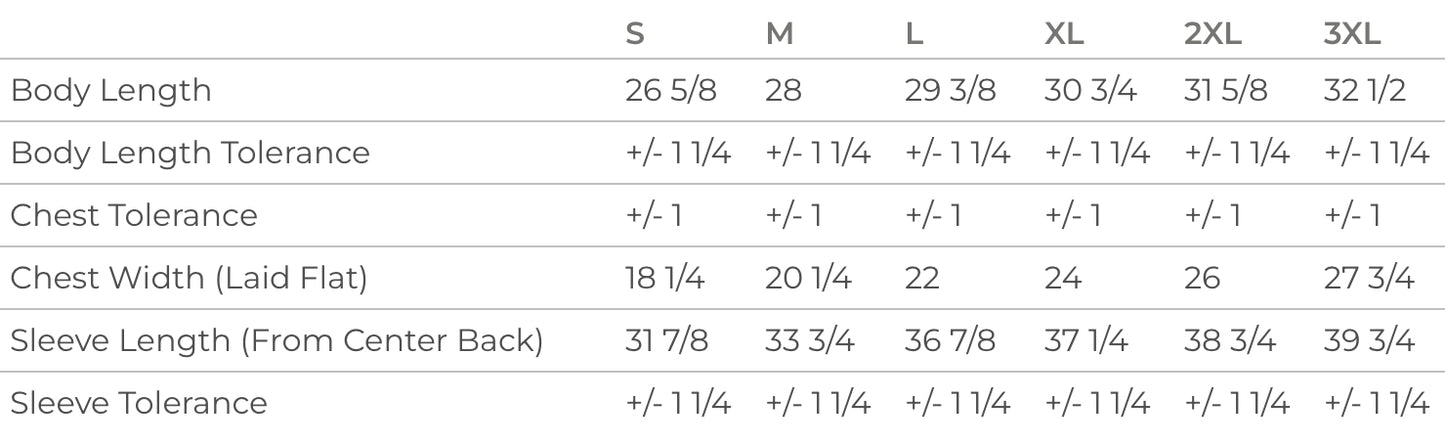This screenshot has width=1445, height=443.
Task: Click the 26 5/8 body length value
Action: coord(671,91)
